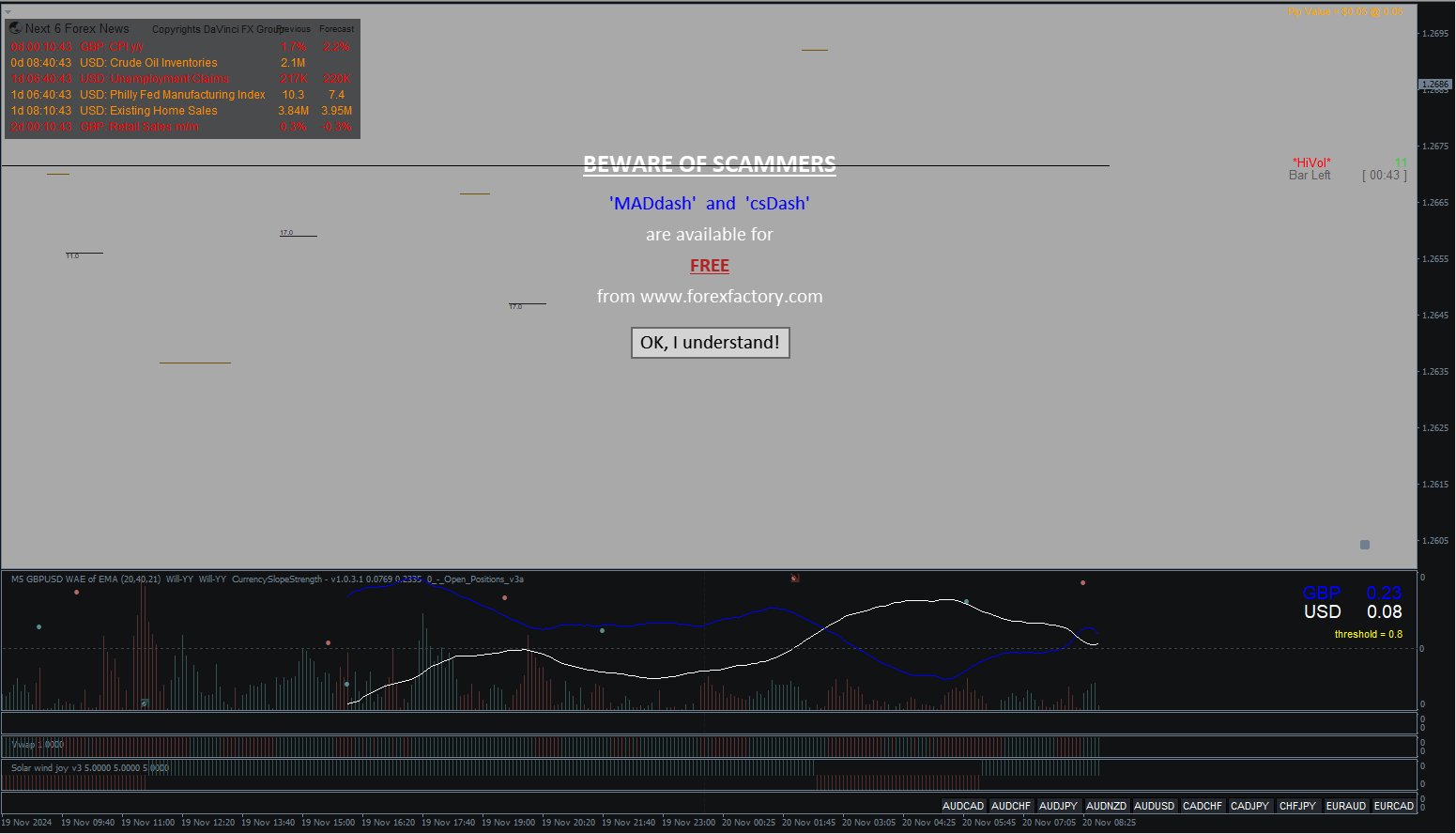Switch chart to CHFJPY pair
Image resolution: width=1456 pixels, height=834 pixels.
pyautogui.click(x=1298, y=806)
